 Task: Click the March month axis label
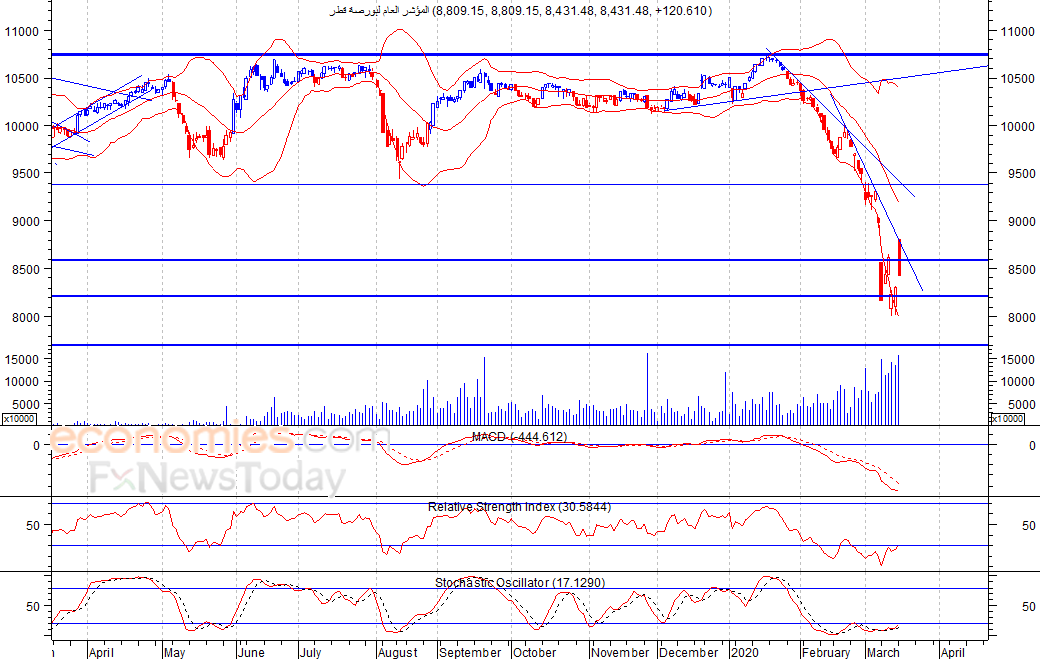point(883,652)
